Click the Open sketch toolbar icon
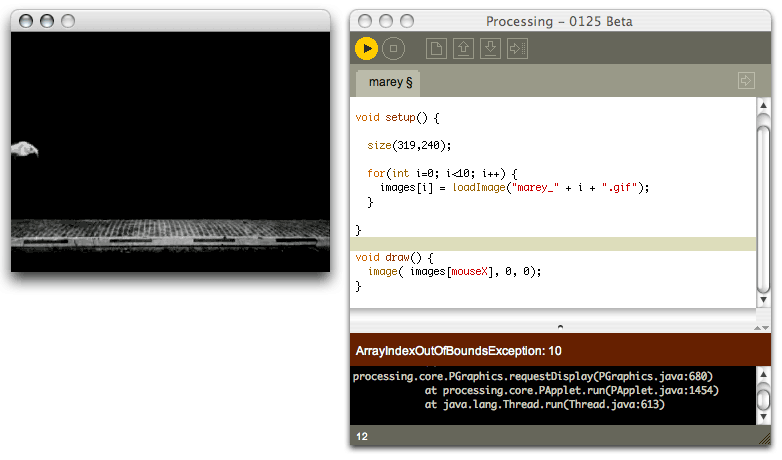Image resolution: width=782 pixels, height=460 pixels. pos(463,48)
